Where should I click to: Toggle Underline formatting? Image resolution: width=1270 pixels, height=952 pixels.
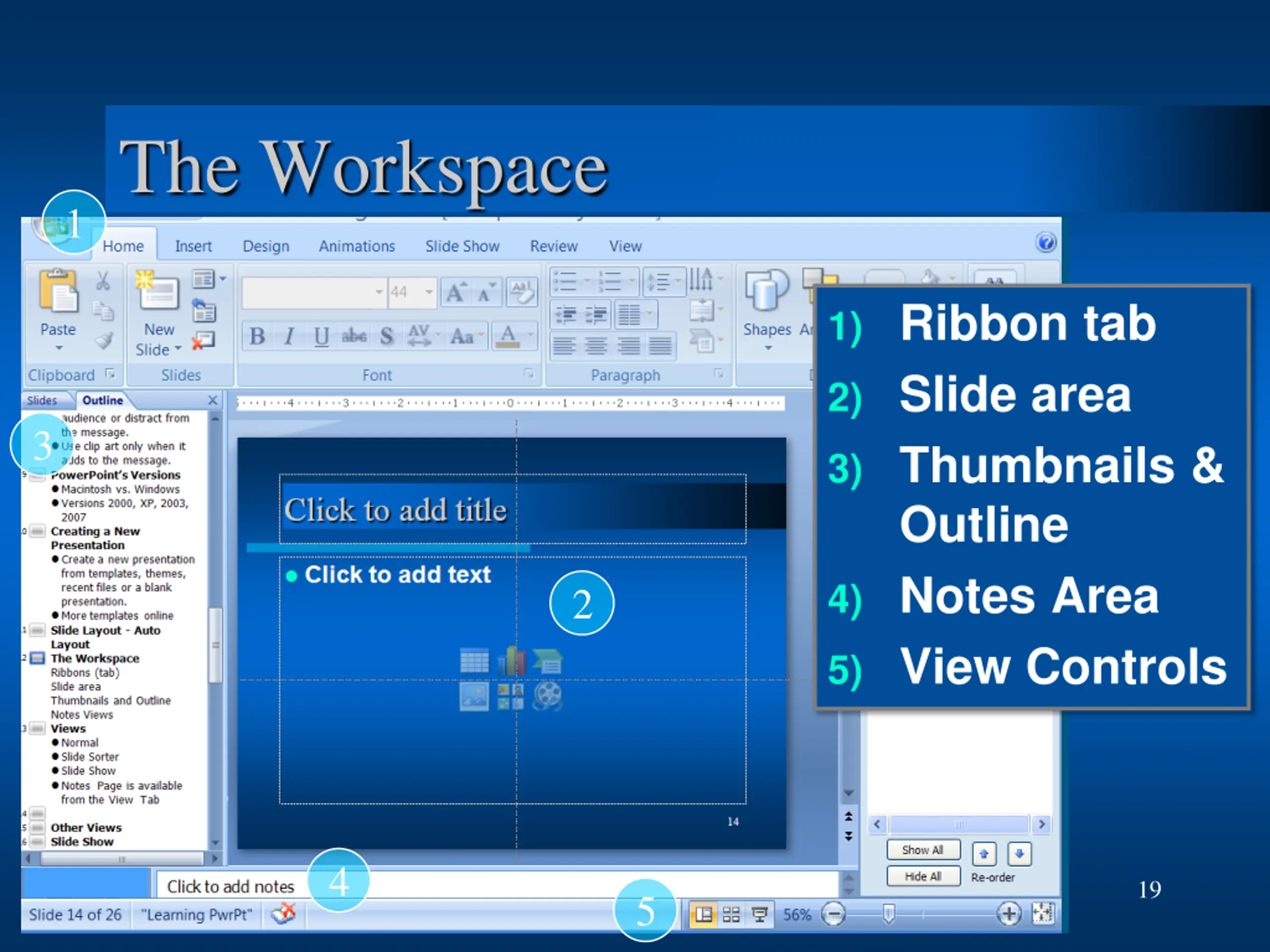[321, 336]
